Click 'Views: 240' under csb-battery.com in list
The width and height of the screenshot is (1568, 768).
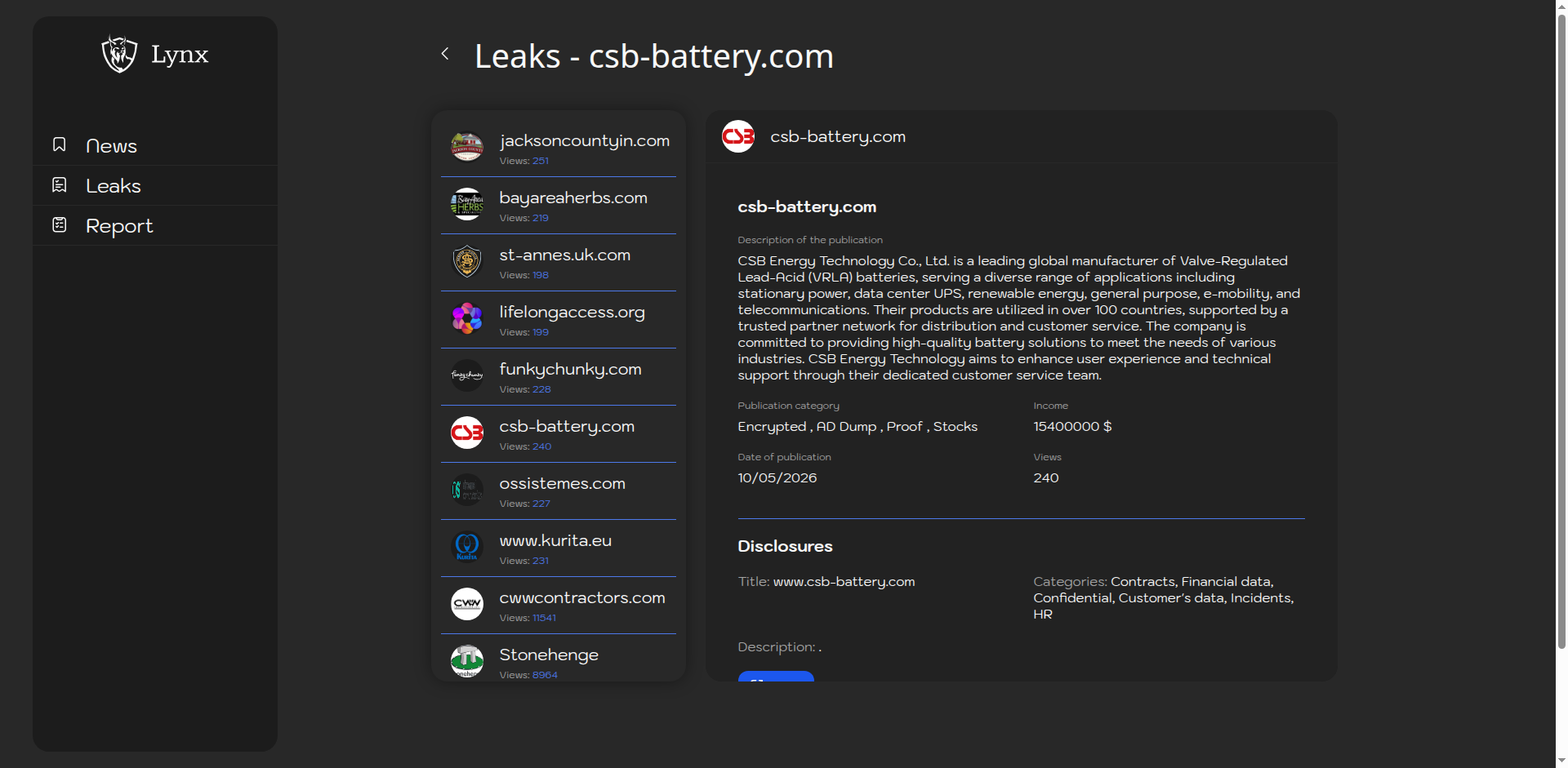[525, 446]
